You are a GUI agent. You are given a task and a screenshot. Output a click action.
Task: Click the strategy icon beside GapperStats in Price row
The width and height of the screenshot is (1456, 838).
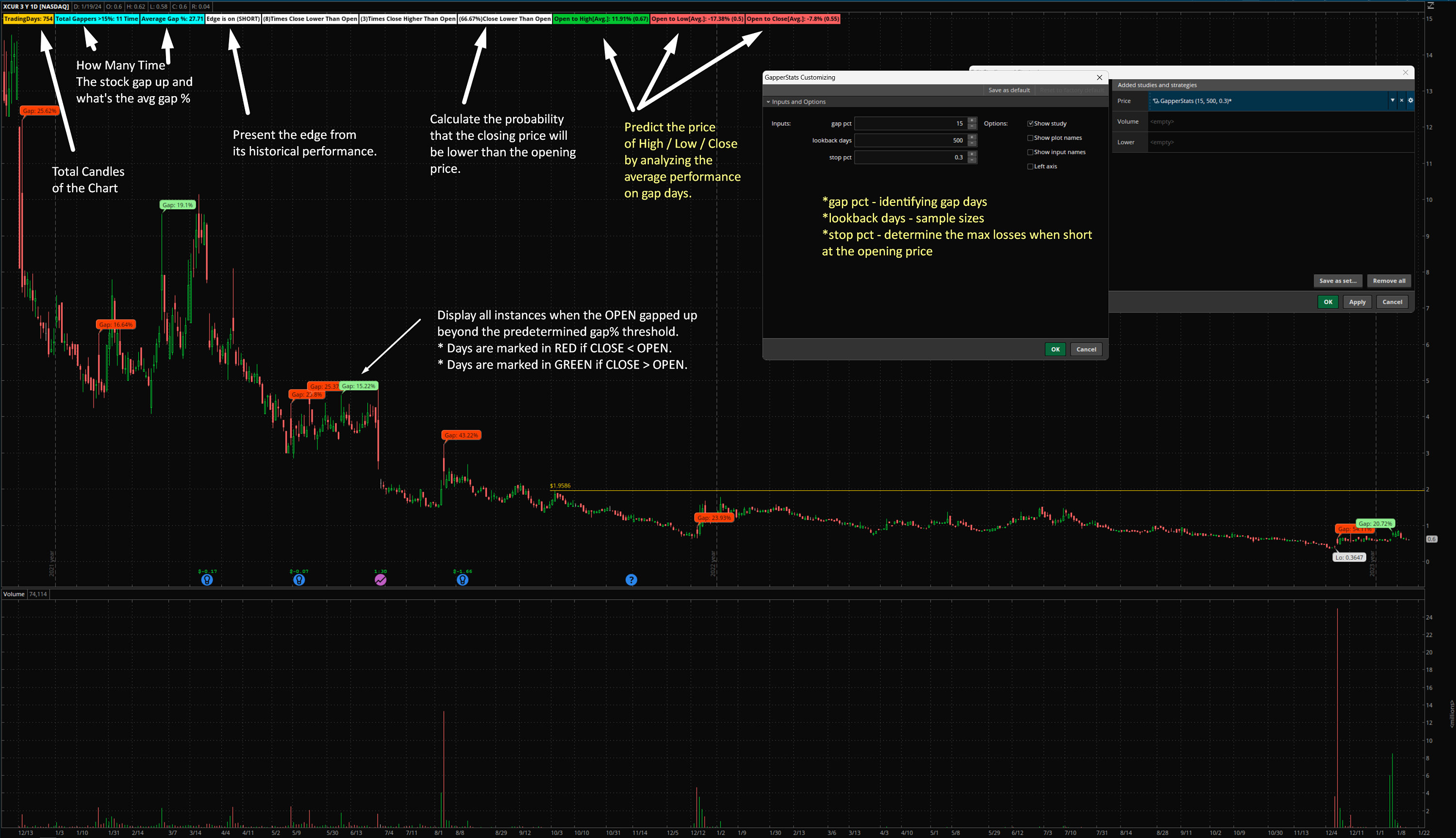coord(1155,101)
